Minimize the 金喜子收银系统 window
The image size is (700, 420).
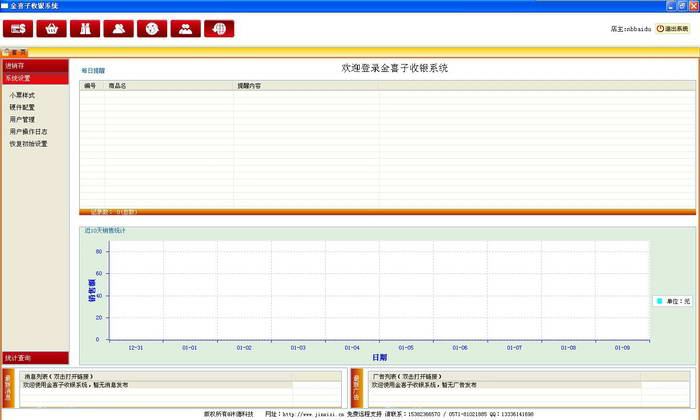[x=671, y=6]
